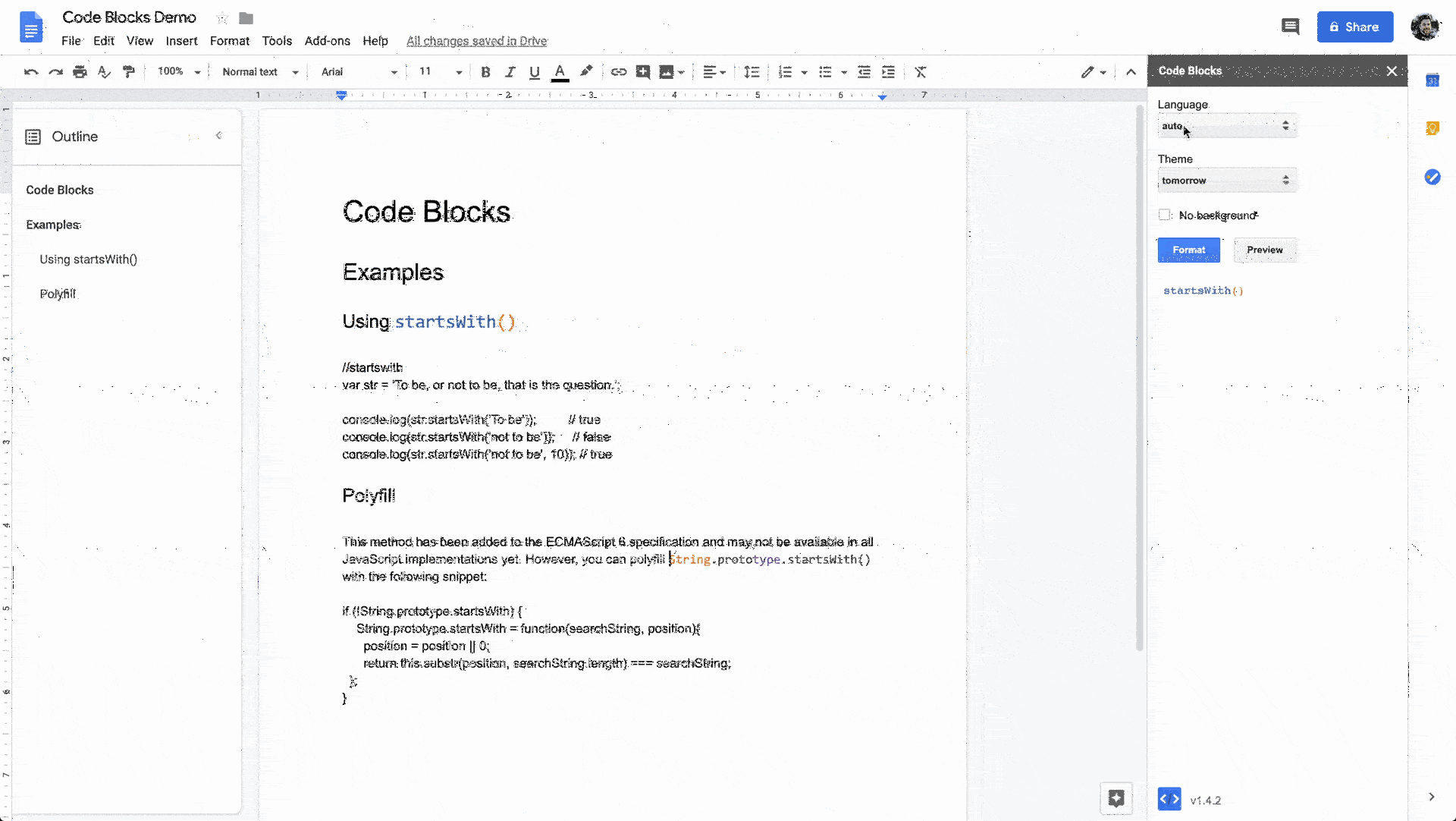Viewport: 1456px width, 821px height.
Task: Open the Theme dropdown in Code Blocks
Action: [1225, 180]
